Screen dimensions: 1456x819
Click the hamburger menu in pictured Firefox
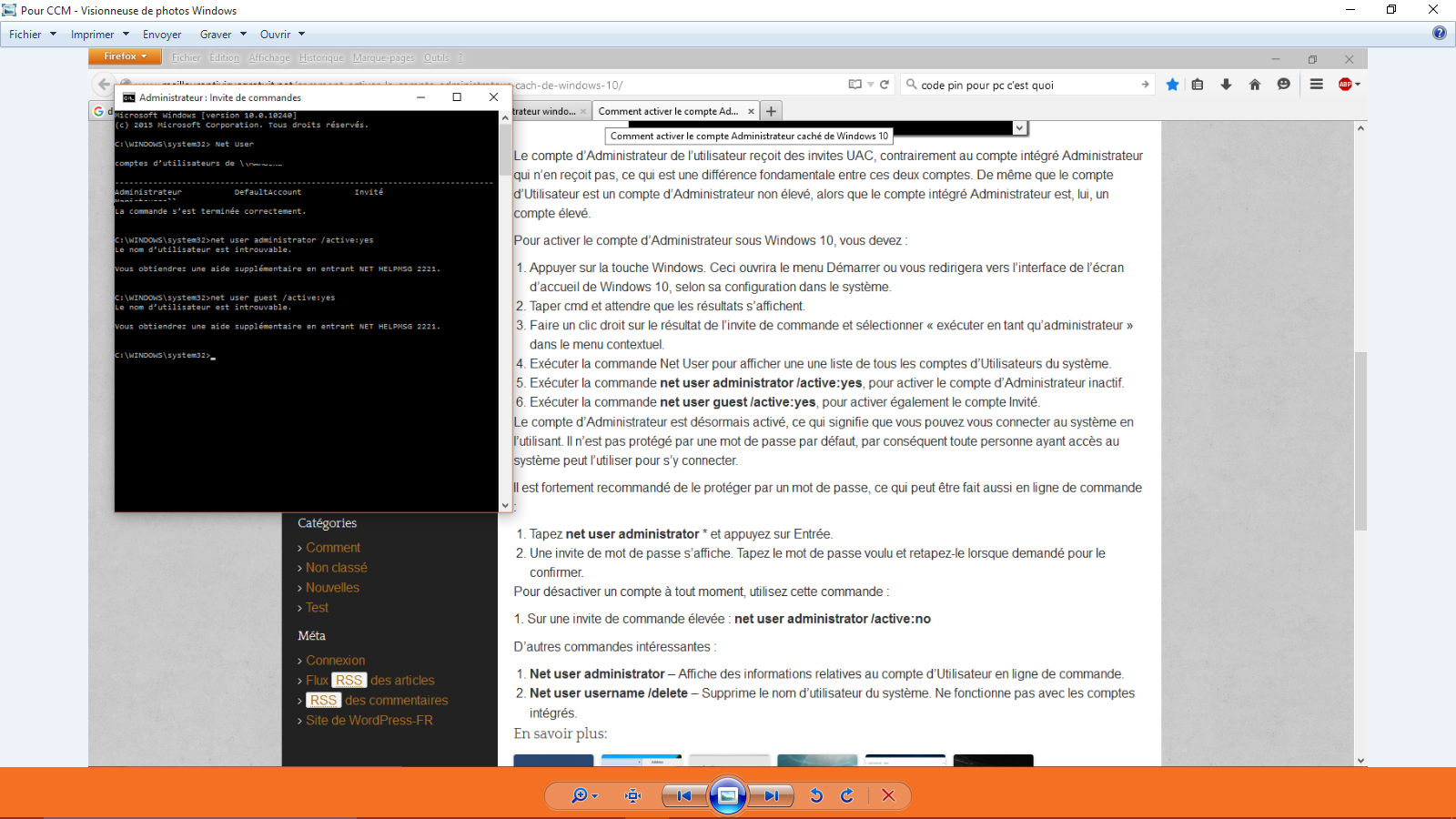(1316, 85)
